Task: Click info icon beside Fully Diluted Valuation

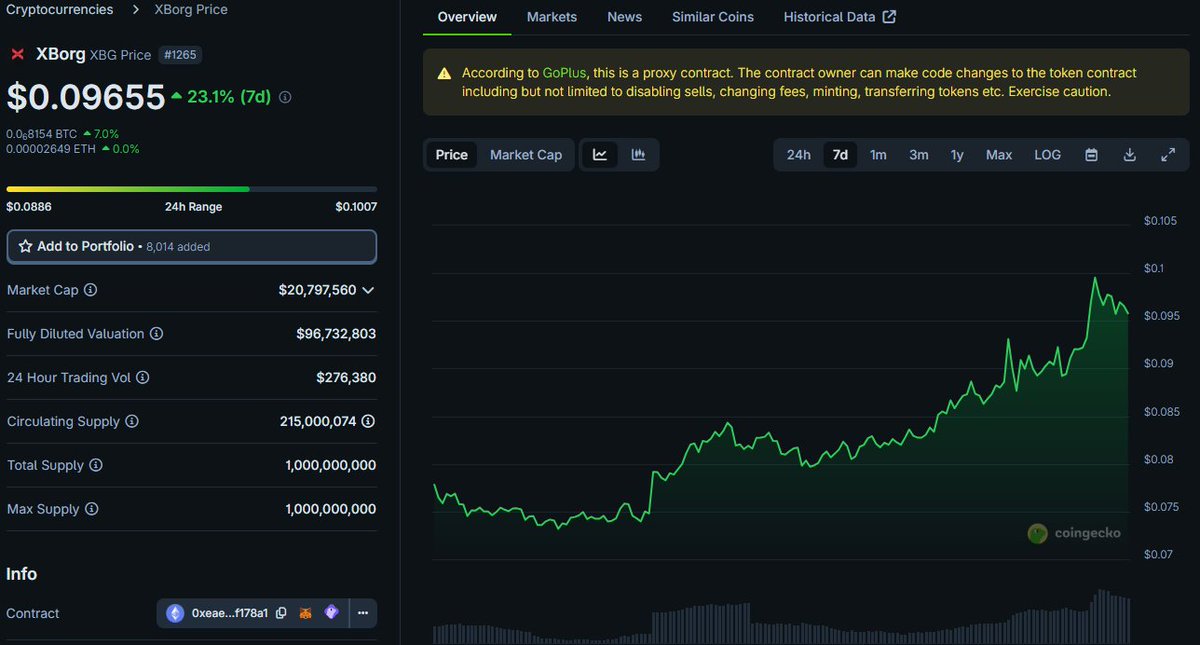Action: pos(157,334)
